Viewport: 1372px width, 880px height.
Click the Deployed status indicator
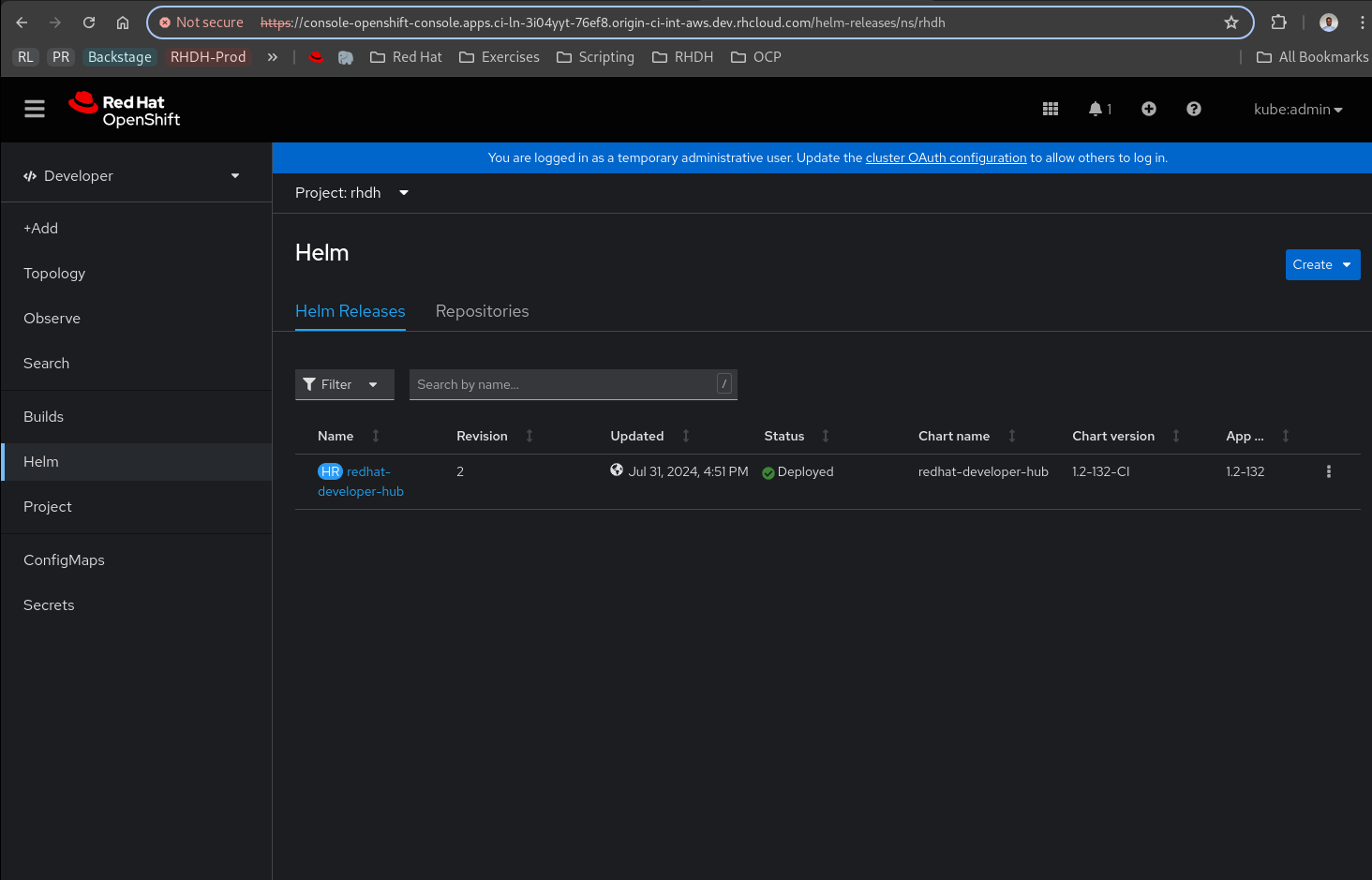[798, 472]
